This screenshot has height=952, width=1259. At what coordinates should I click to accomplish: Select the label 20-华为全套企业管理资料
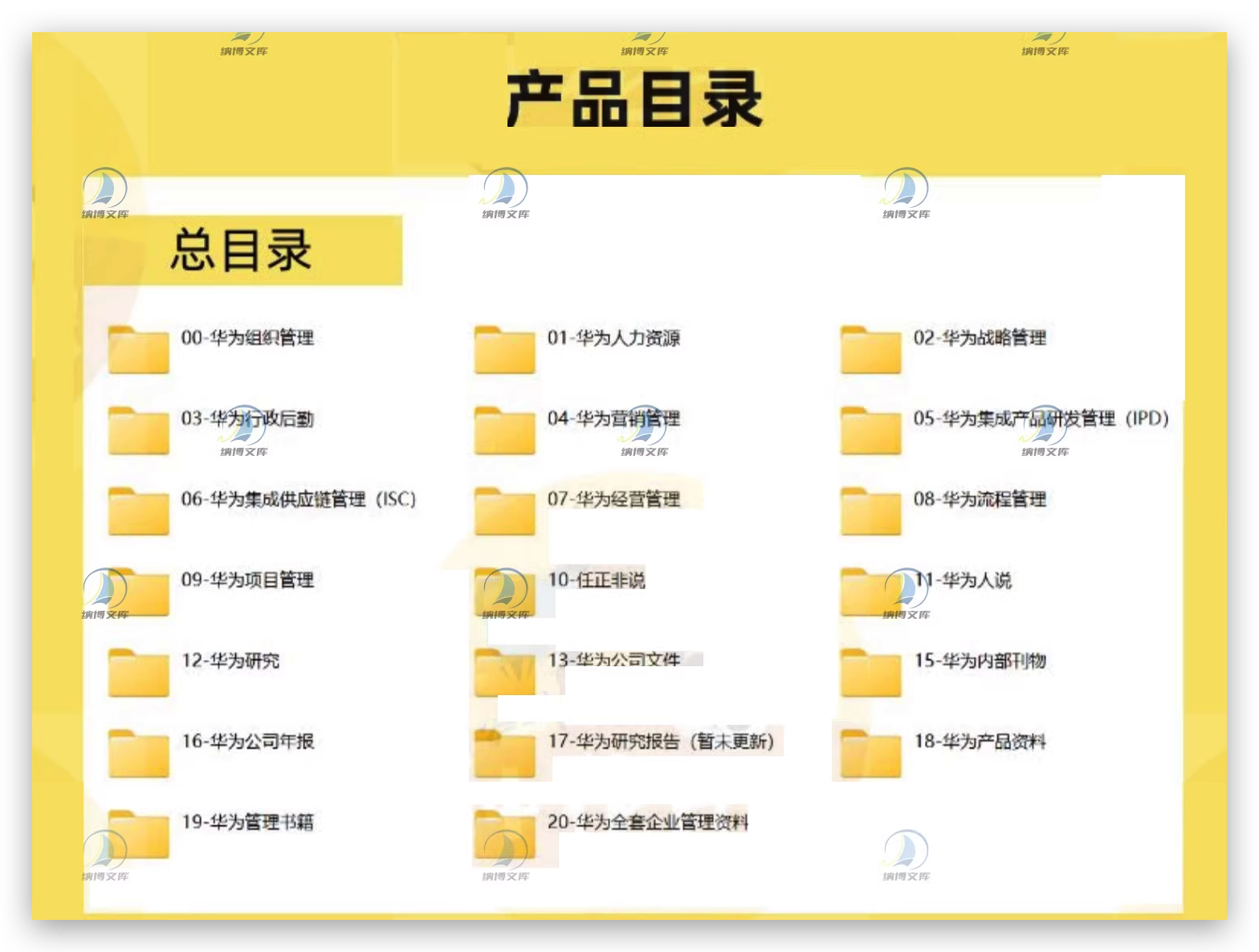pyautogui.click(x=647, y=822)
